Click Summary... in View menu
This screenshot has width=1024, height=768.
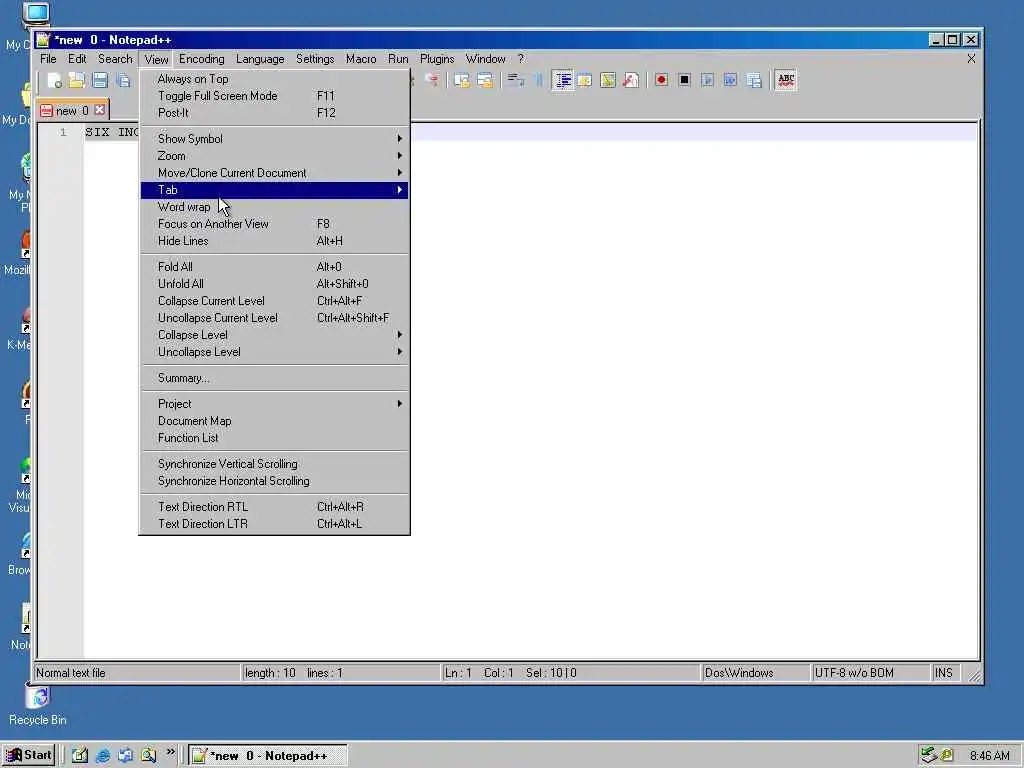pos(275,378)
